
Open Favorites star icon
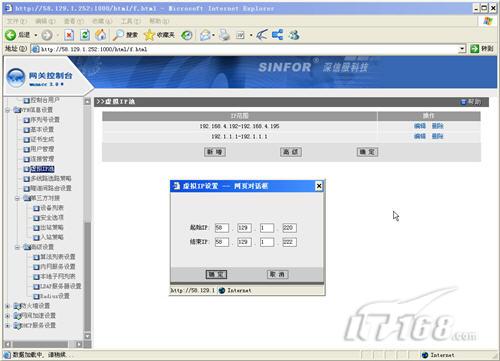coord(149,35)
